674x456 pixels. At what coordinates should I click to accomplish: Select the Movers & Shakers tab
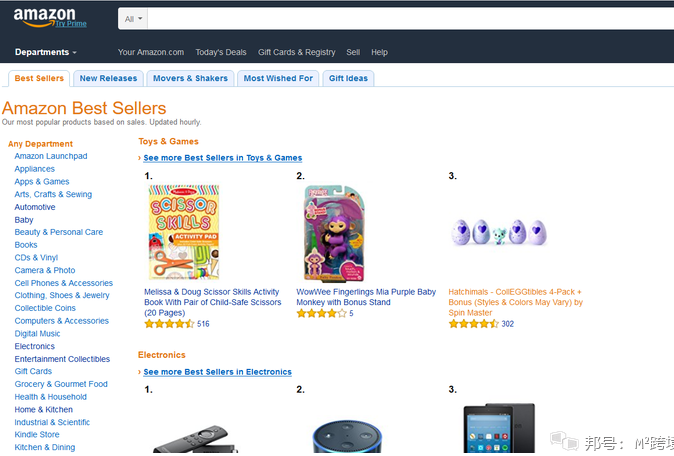pyautogui.click(x=190, y=78)
